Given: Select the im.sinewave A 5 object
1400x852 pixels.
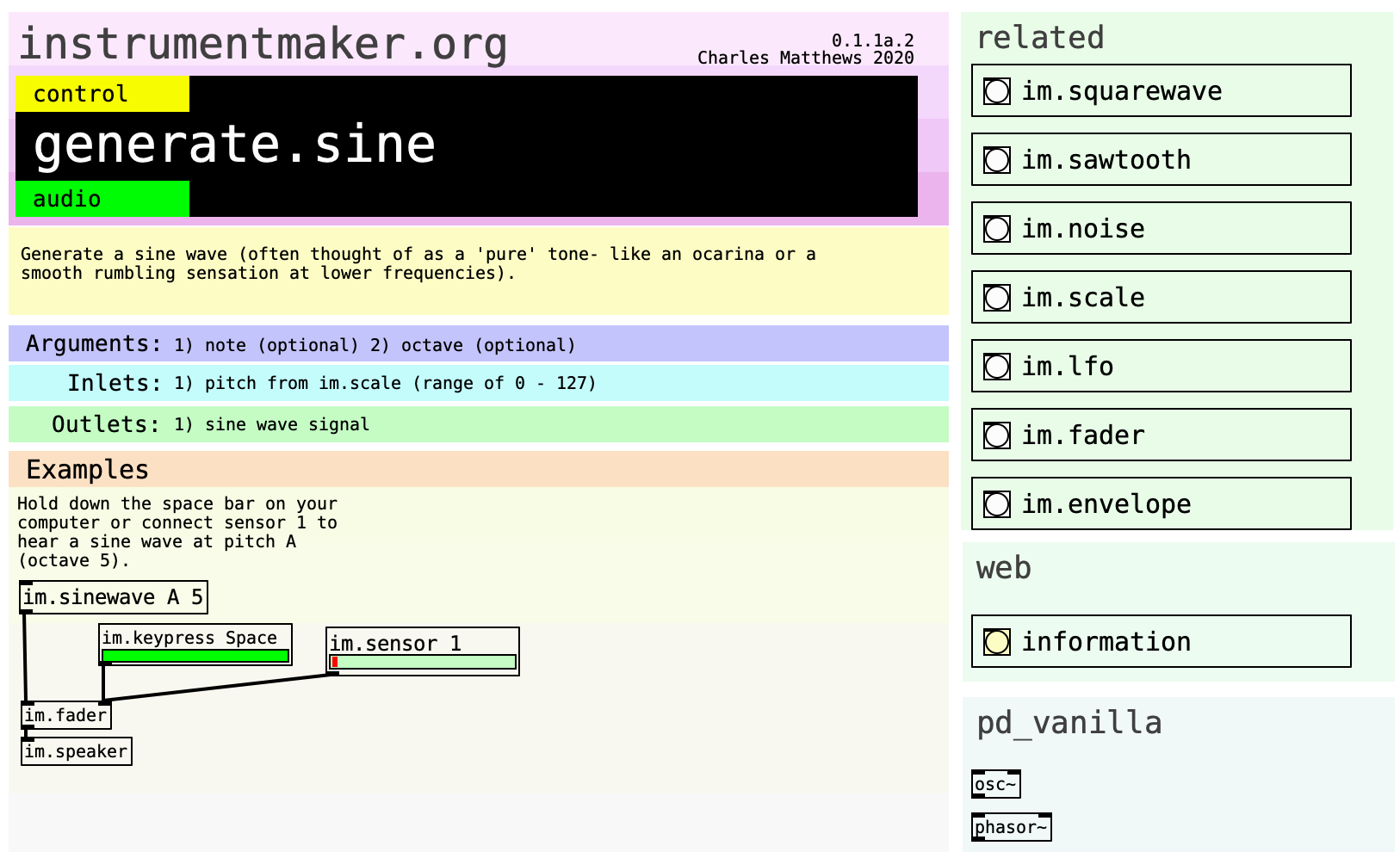Looking at the screenshot, I should 114,597.
